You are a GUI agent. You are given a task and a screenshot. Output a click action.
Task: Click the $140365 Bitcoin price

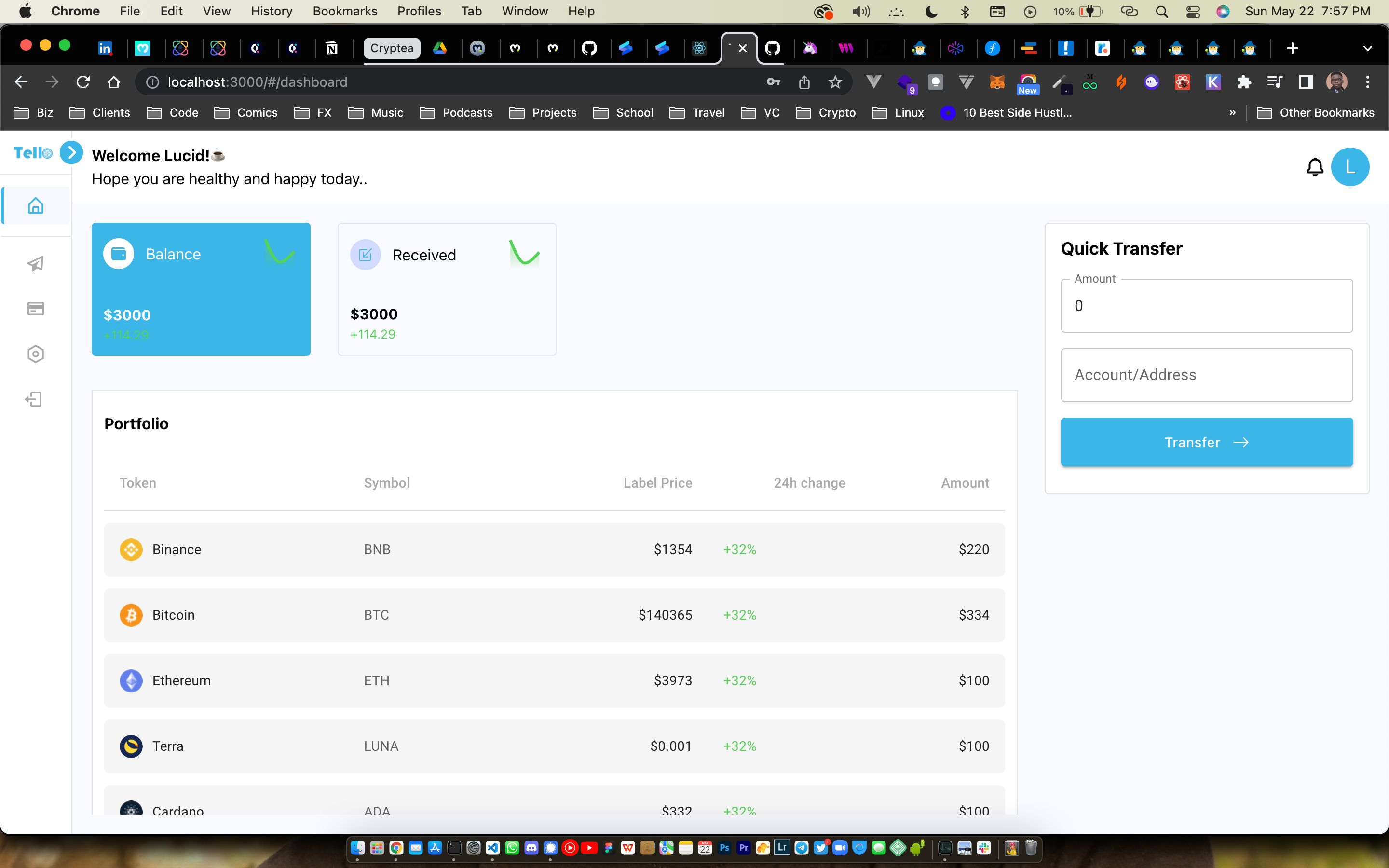point(665,615)
